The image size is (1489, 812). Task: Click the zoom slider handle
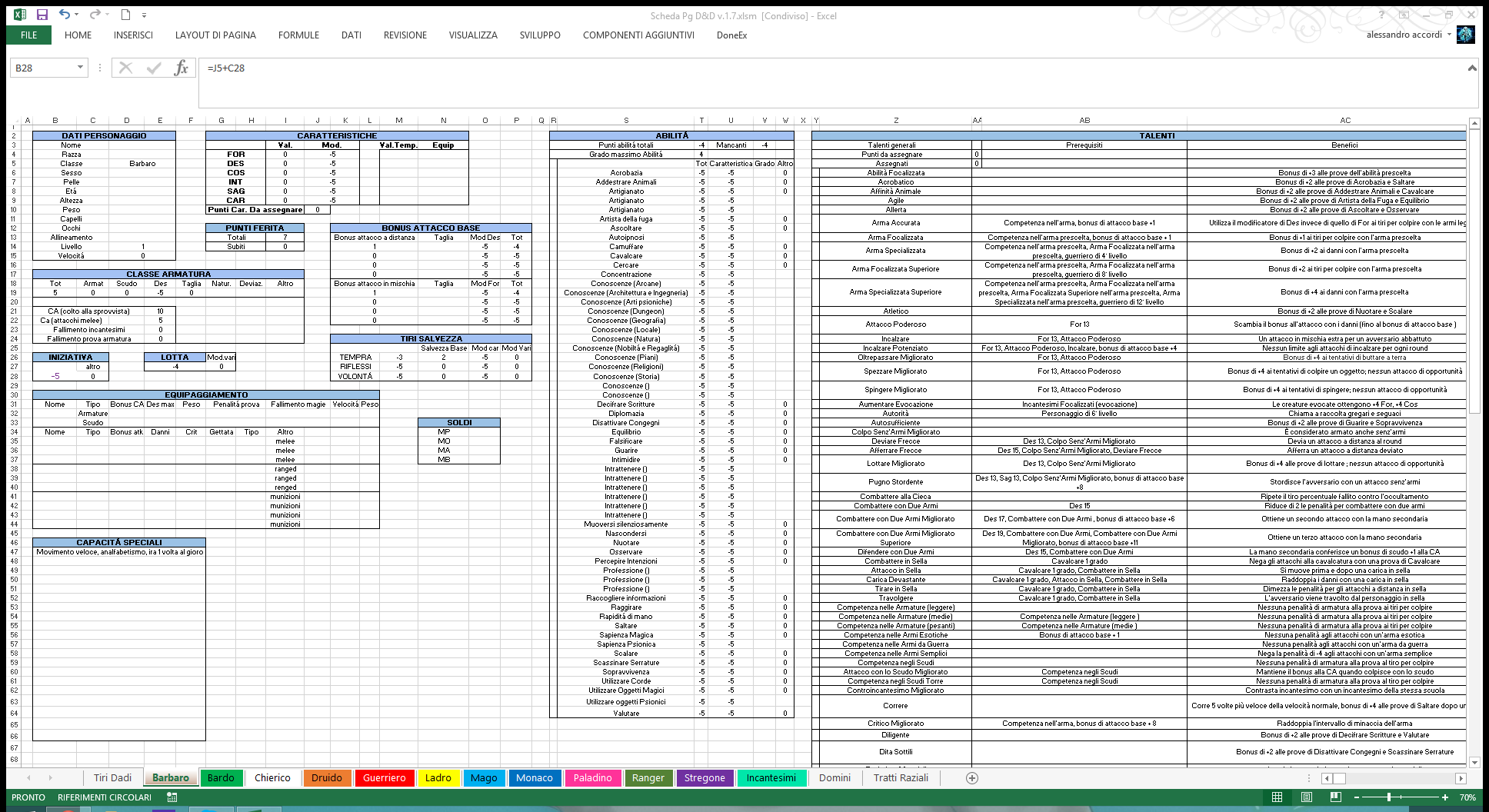(x=1389, y=797)
